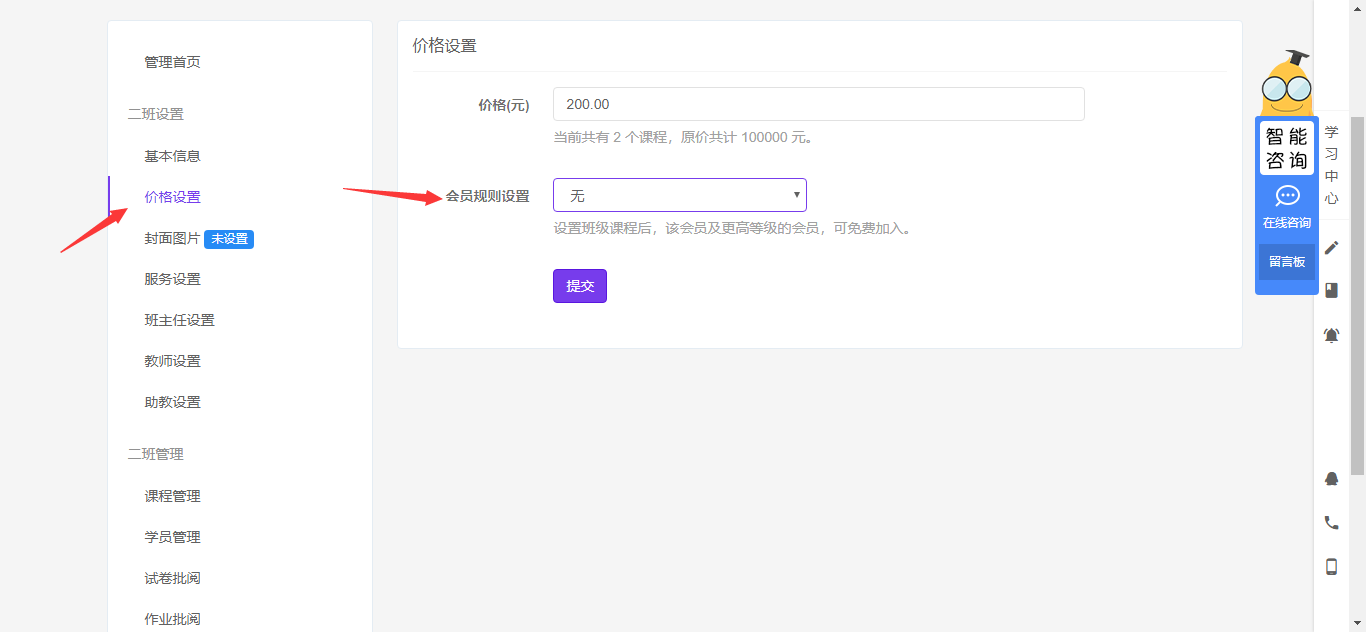Navigate to 班主任设置

179,320
